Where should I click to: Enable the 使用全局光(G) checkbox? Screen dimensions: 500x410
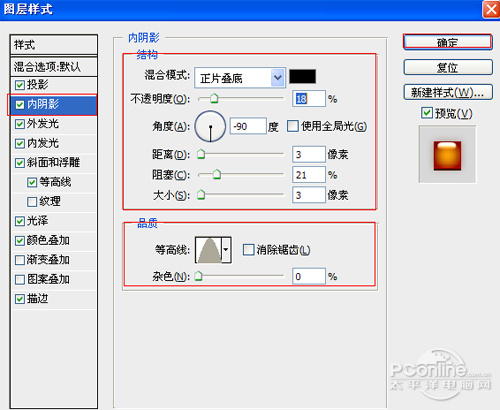click(293, 126)
